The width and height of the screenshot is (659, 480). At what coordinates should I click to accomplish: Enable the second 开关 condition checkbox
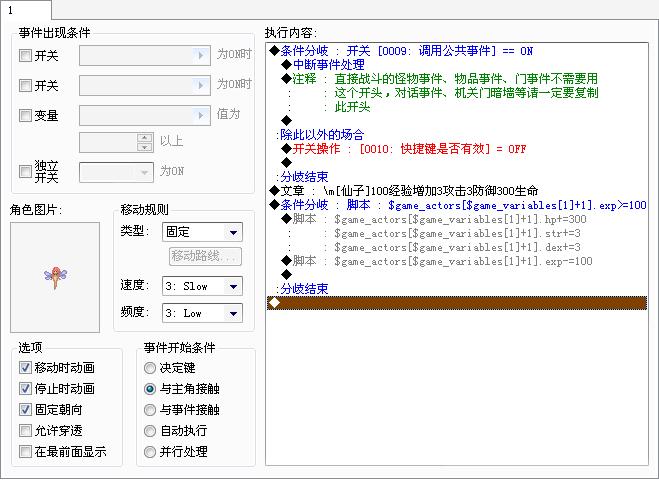(25, 85)
